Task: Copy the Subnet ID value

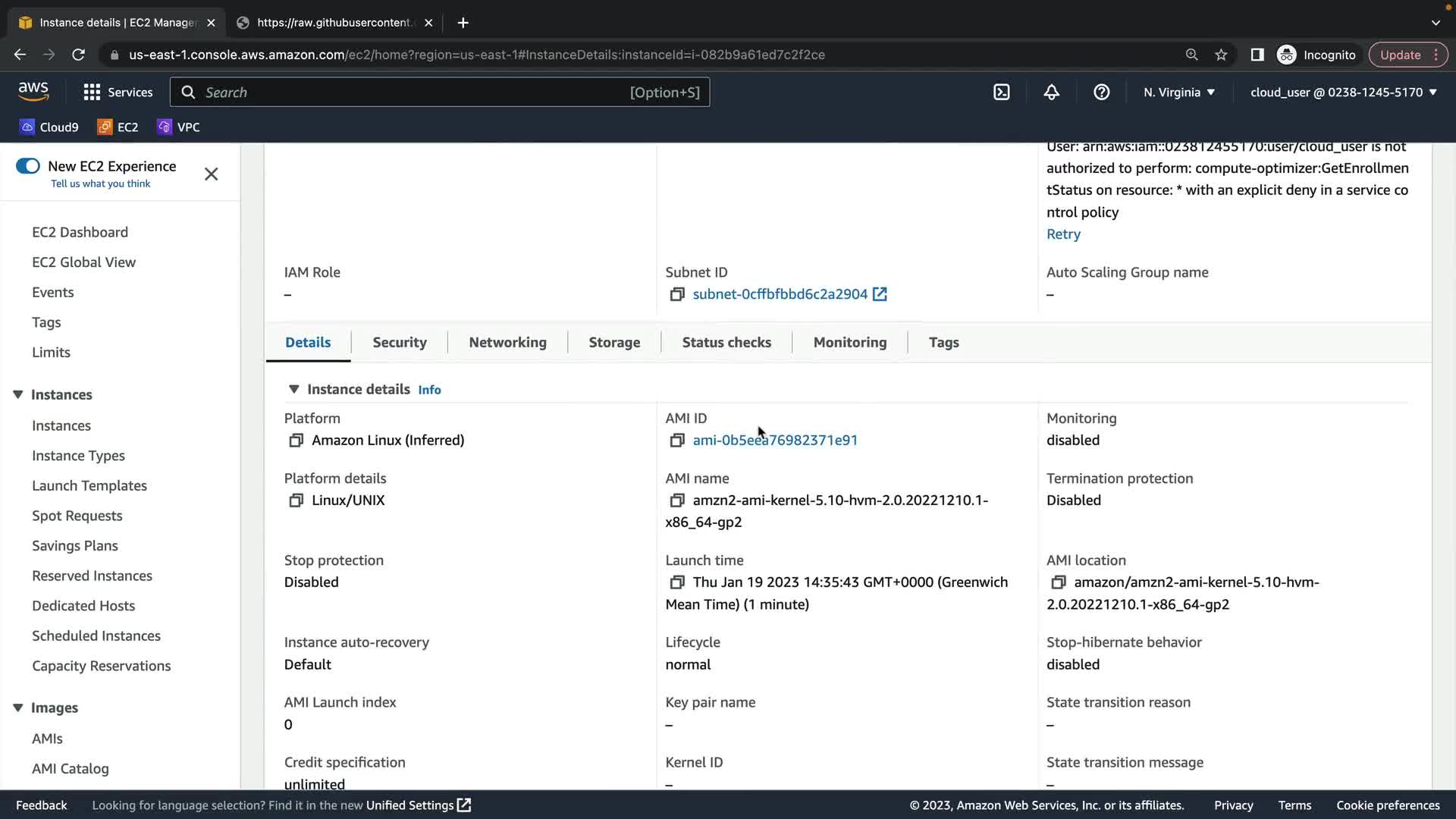Action: (x=676, y=294)
